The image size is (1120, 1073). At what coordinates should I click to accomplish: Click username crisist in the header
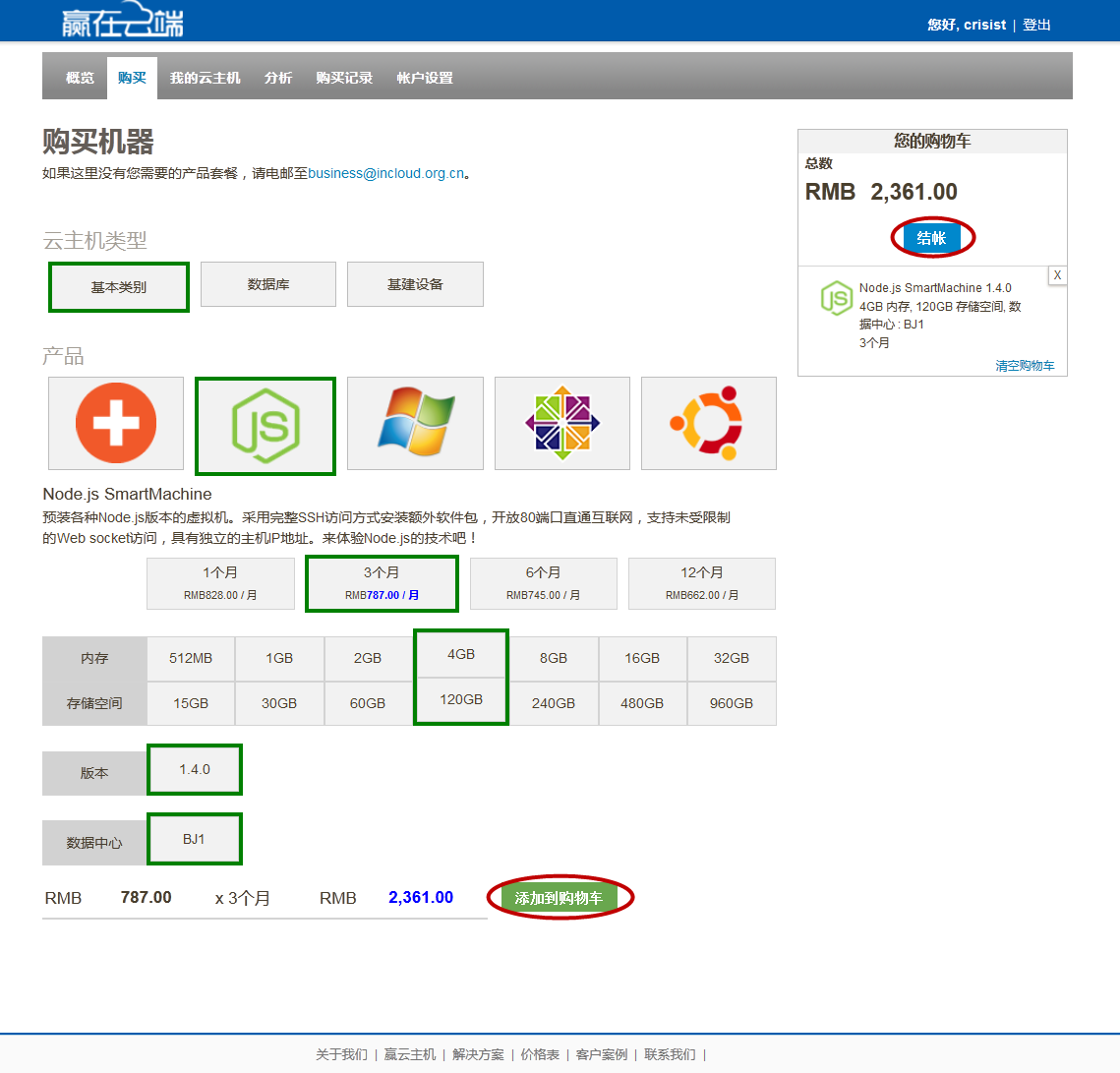pos(984,25)
